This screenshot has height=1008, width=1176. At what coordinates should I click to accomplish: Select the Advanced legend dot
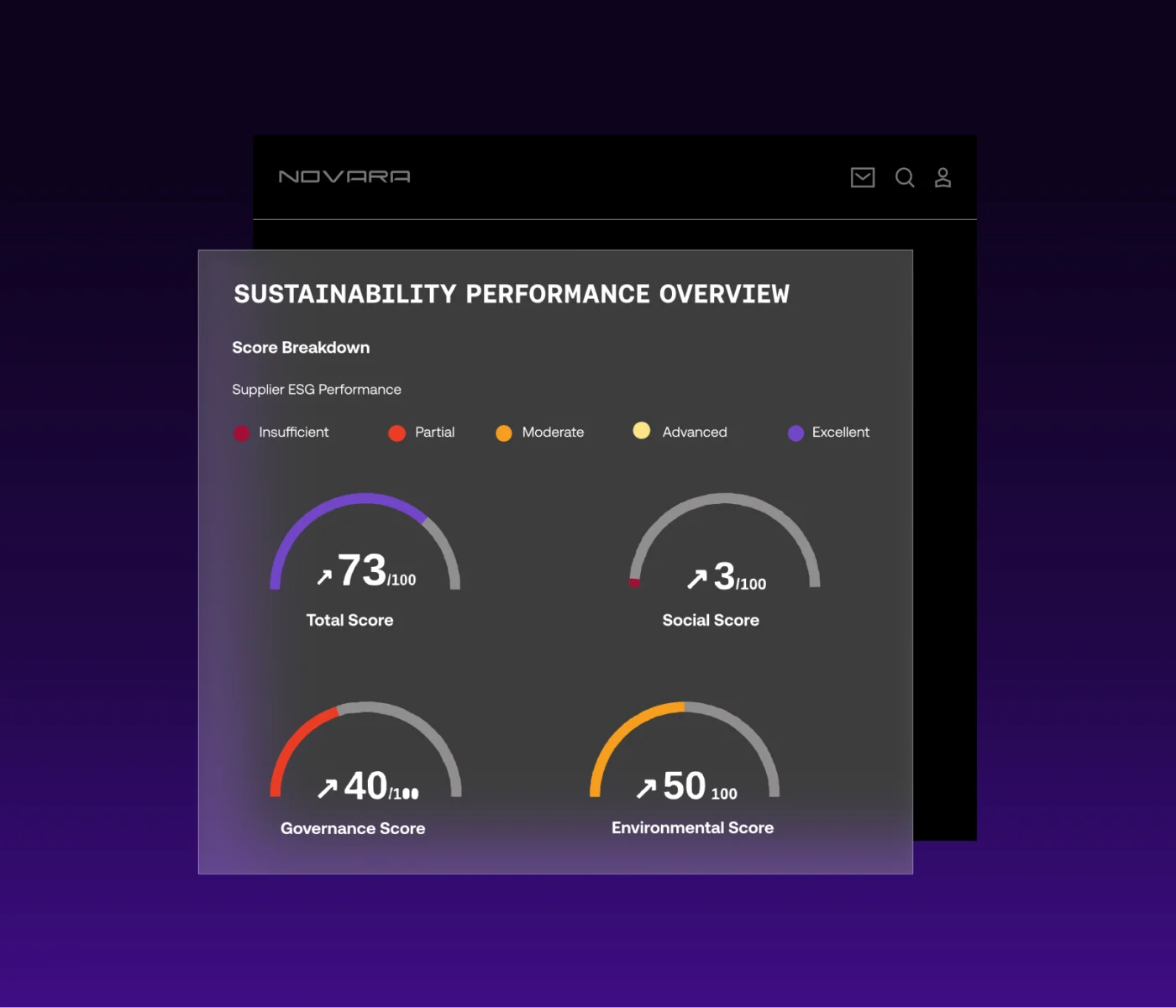(x=642, y=430)
